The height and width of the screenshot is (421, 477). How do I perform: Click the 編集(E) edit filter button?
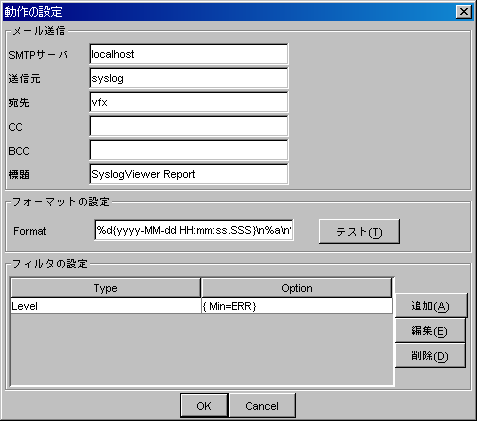point(430,330)
